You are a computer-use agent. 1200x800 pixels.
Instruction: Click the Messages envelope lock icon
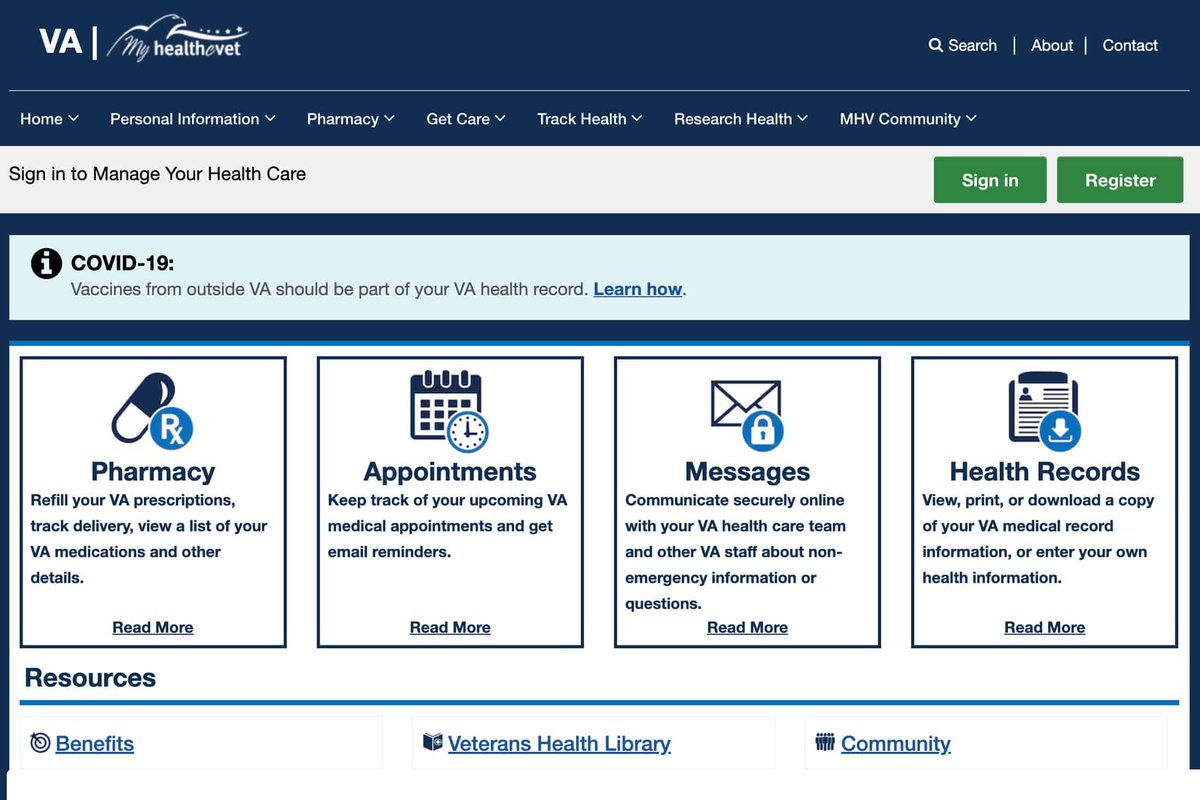click(x=747, y=414)
